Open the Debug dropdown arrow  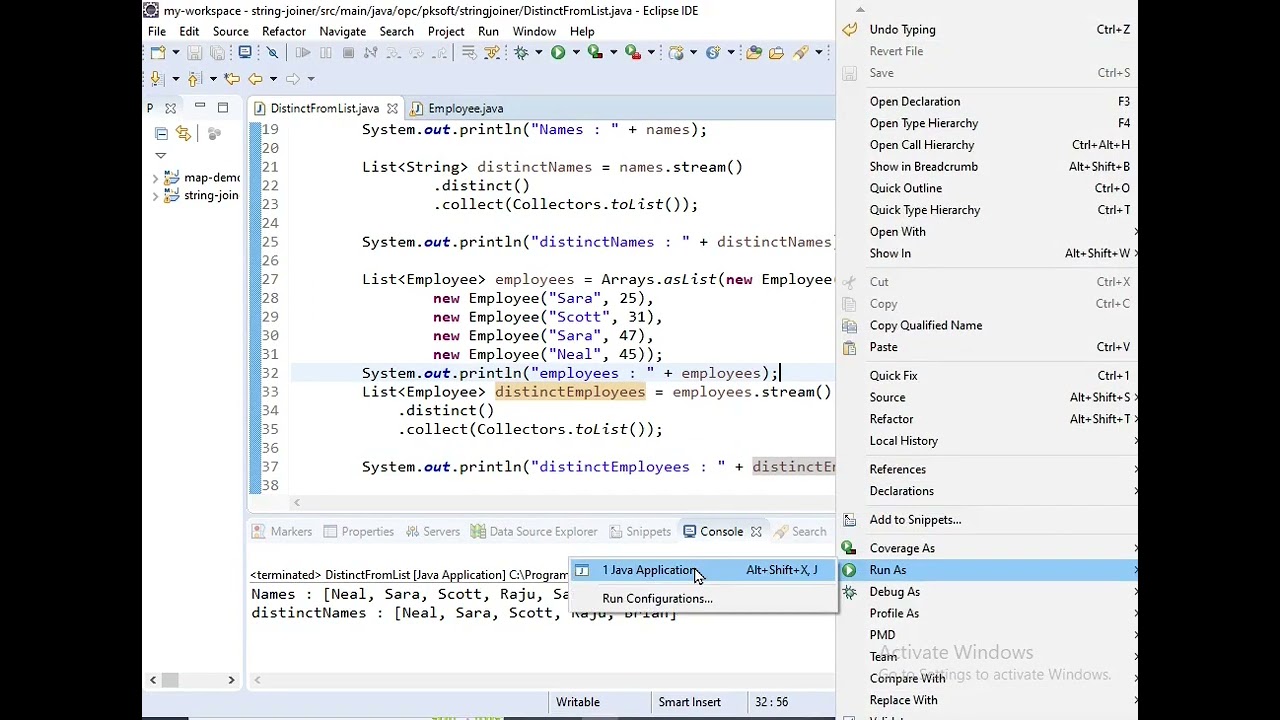(539, 52)
